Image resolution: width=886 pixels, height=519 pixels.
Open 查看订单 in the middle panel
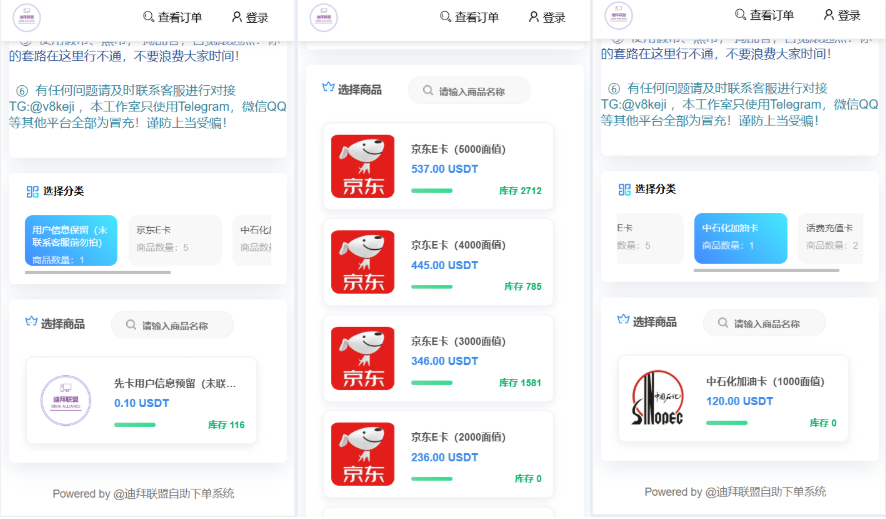pos(470,18)
